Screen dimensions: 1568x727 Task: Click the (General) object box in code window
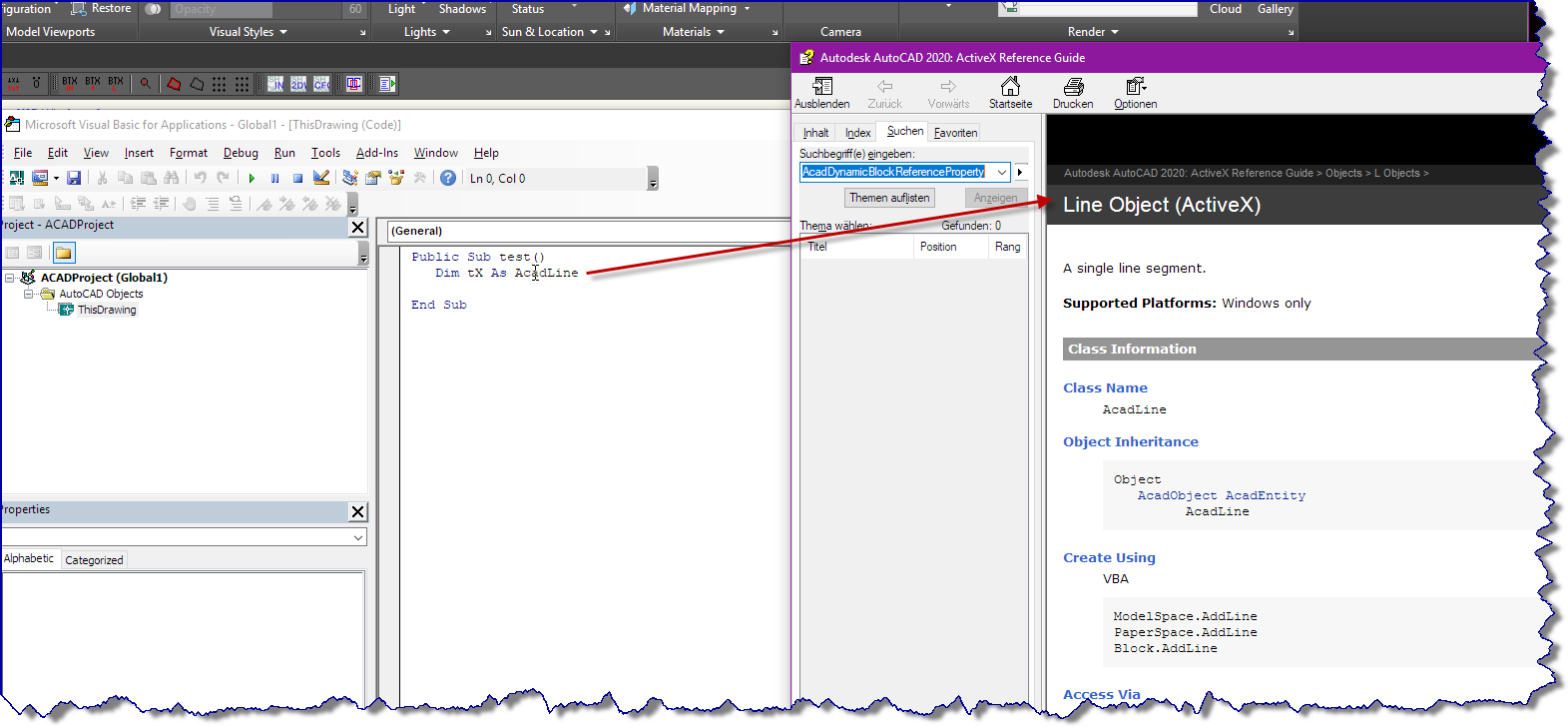click(588, 231)
